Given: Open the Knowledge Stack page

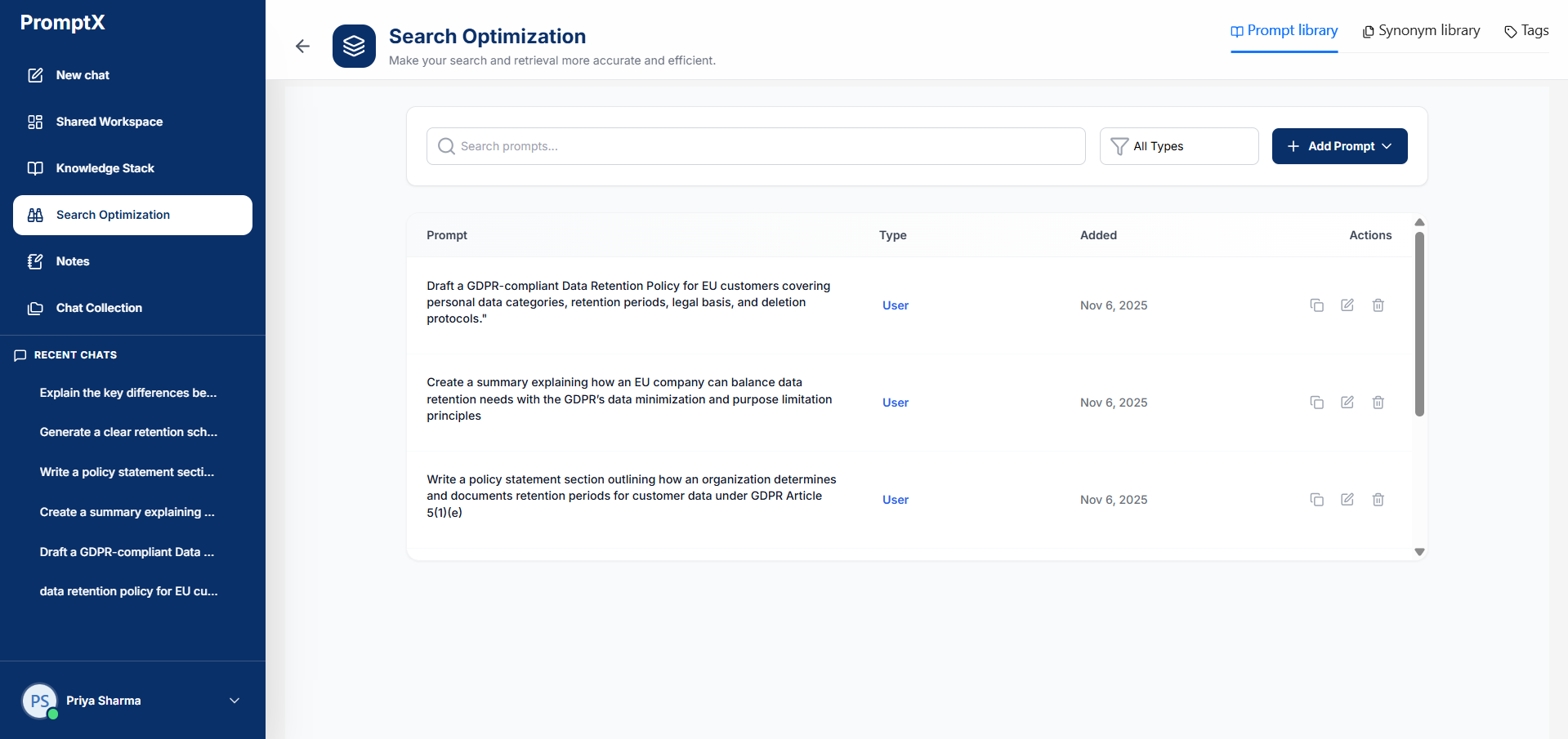Looking at the screenshot, I should pos(105,168).
